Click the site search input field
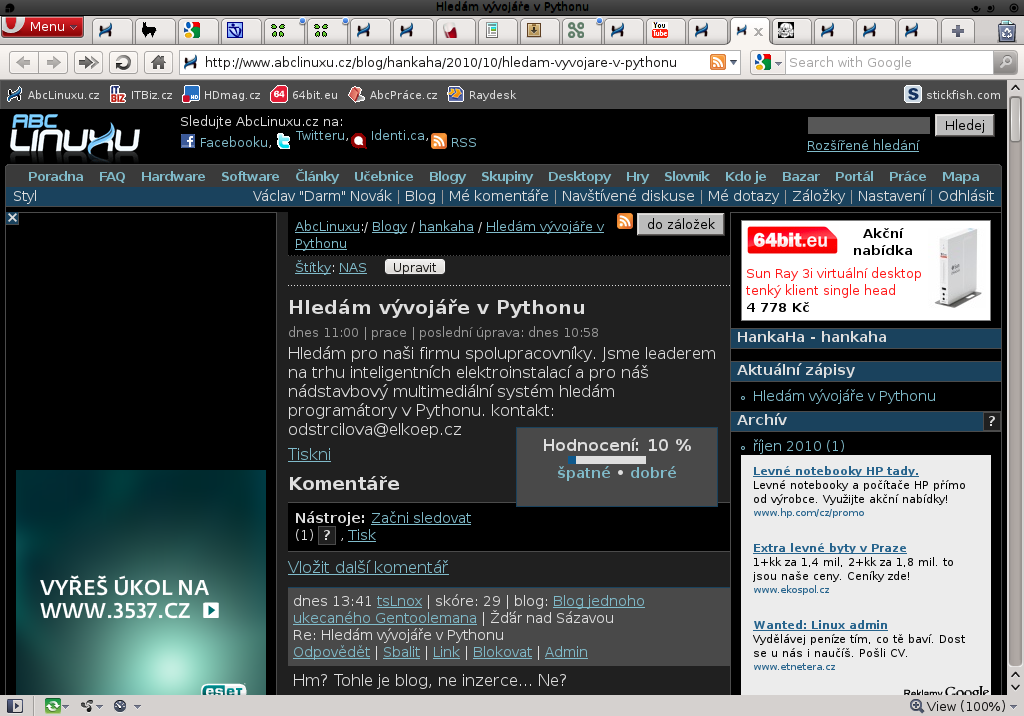 pyautogui.click(x=868, y=125)
